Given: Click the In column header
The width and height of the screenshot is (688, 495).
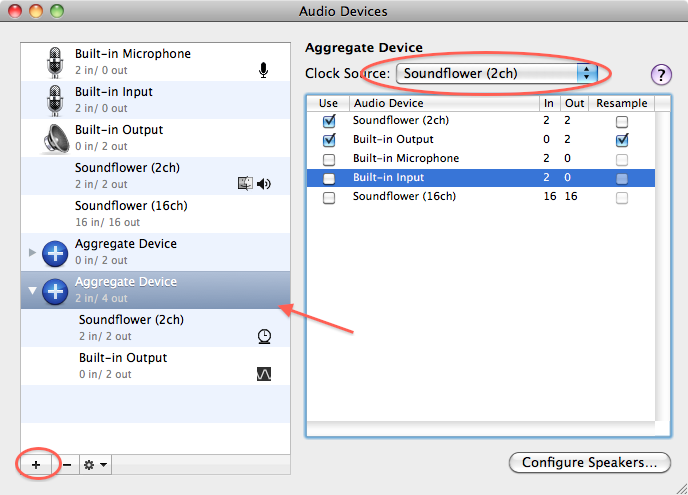Looking at the screenshot, I should (549, 104).
